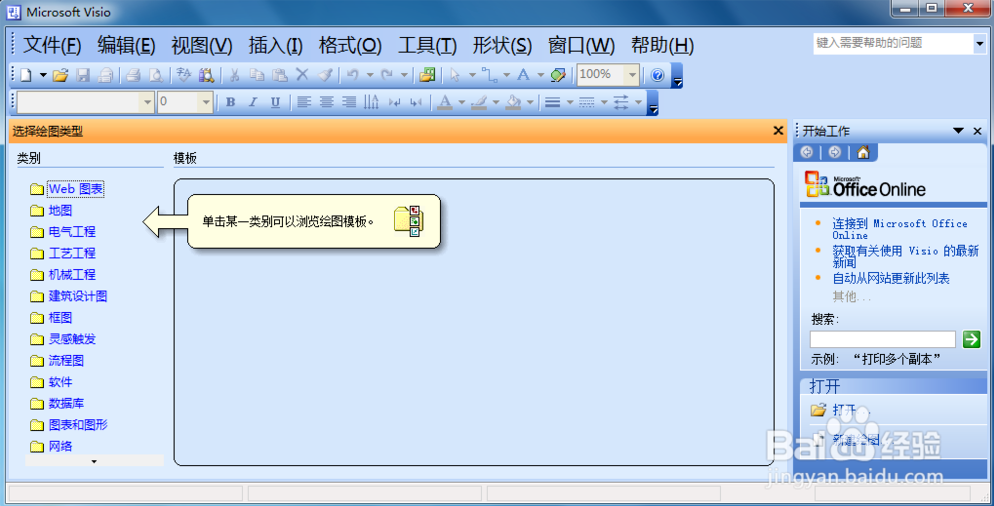Click the Line Weight icon
Viewport: 994px width, 506px height.
(553, 102)
